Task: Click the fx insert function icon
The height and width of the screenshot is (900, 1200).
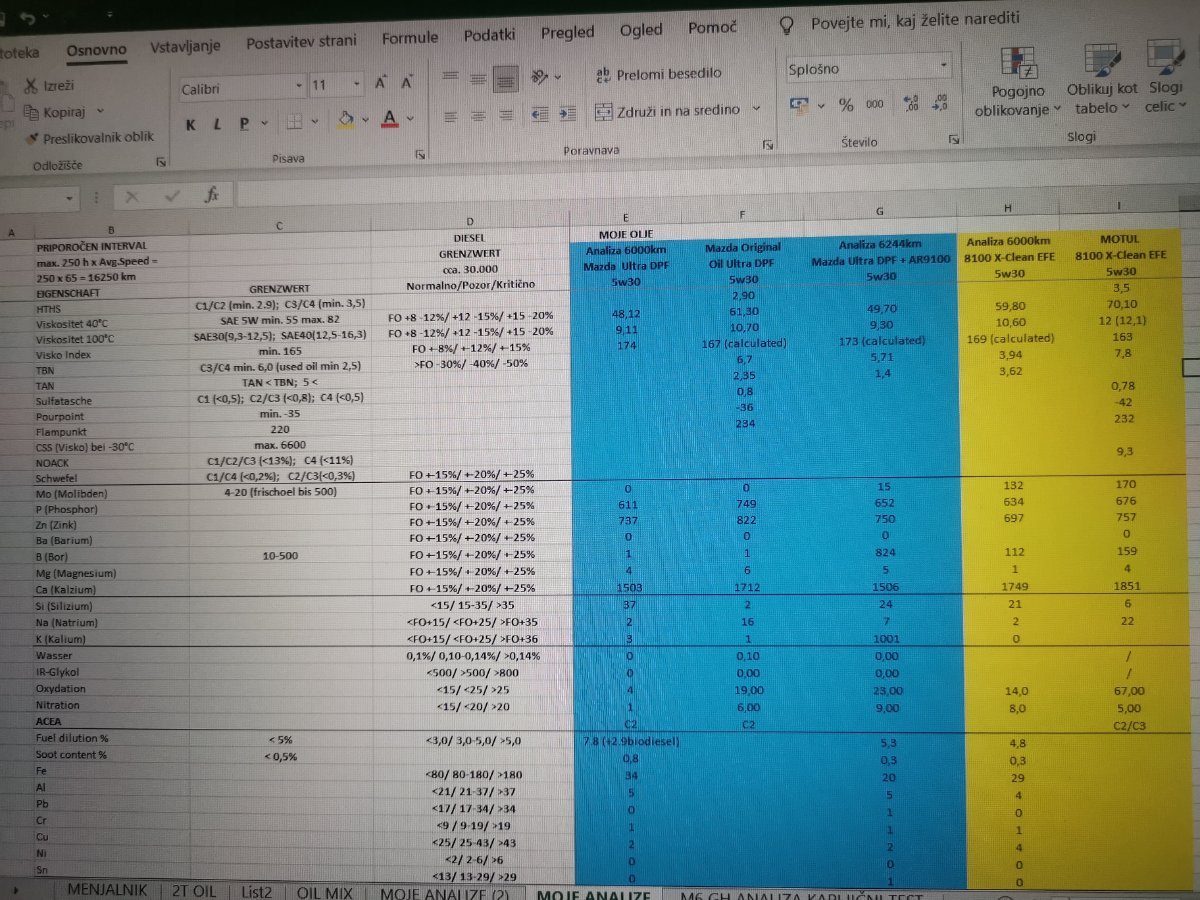Action: pos(212,194)
